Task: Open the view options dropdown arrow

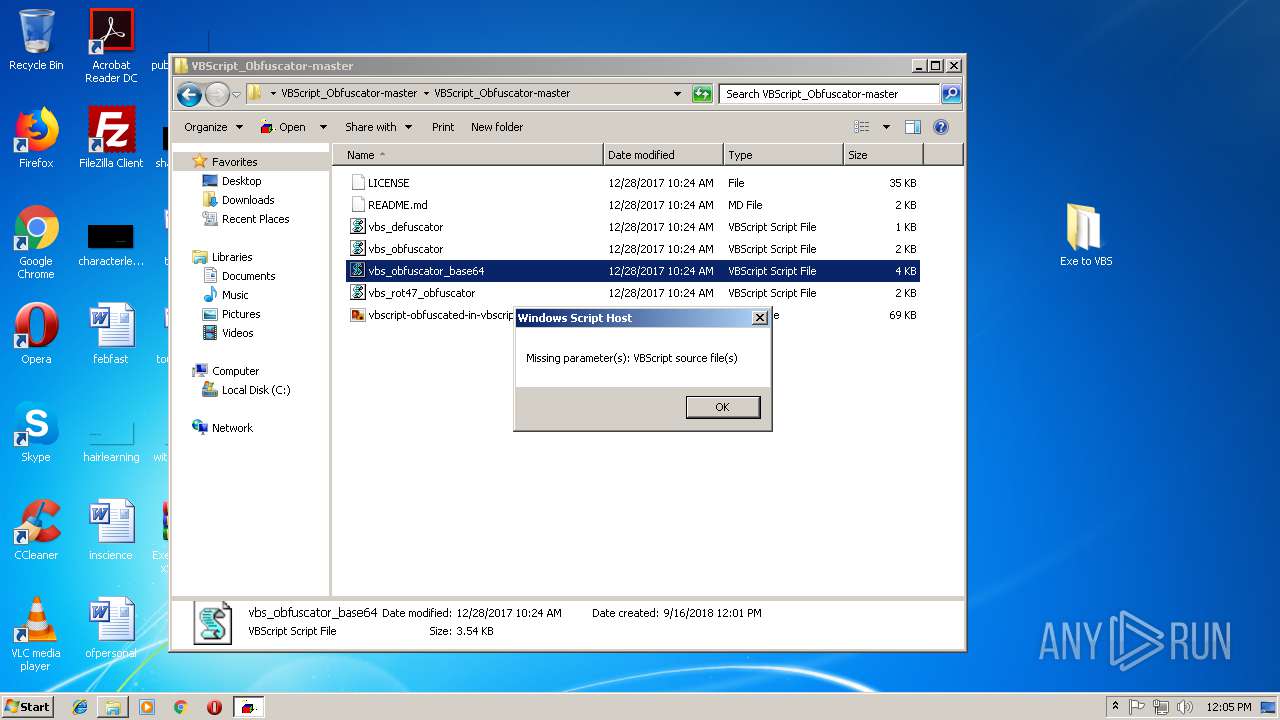Action: tap(886, 127)
